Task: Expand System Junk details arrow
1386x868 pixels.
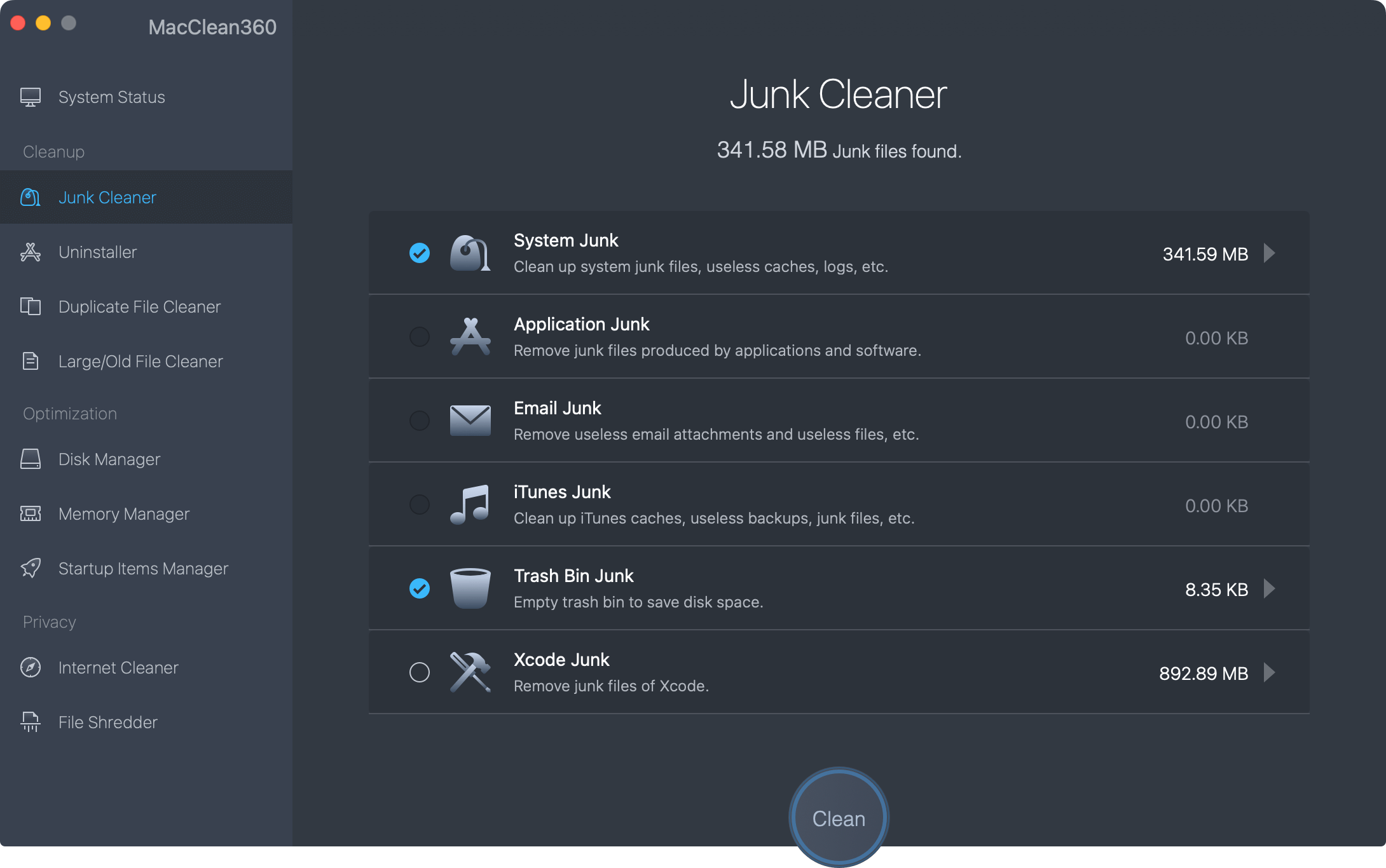Action: click(1270, 253)
